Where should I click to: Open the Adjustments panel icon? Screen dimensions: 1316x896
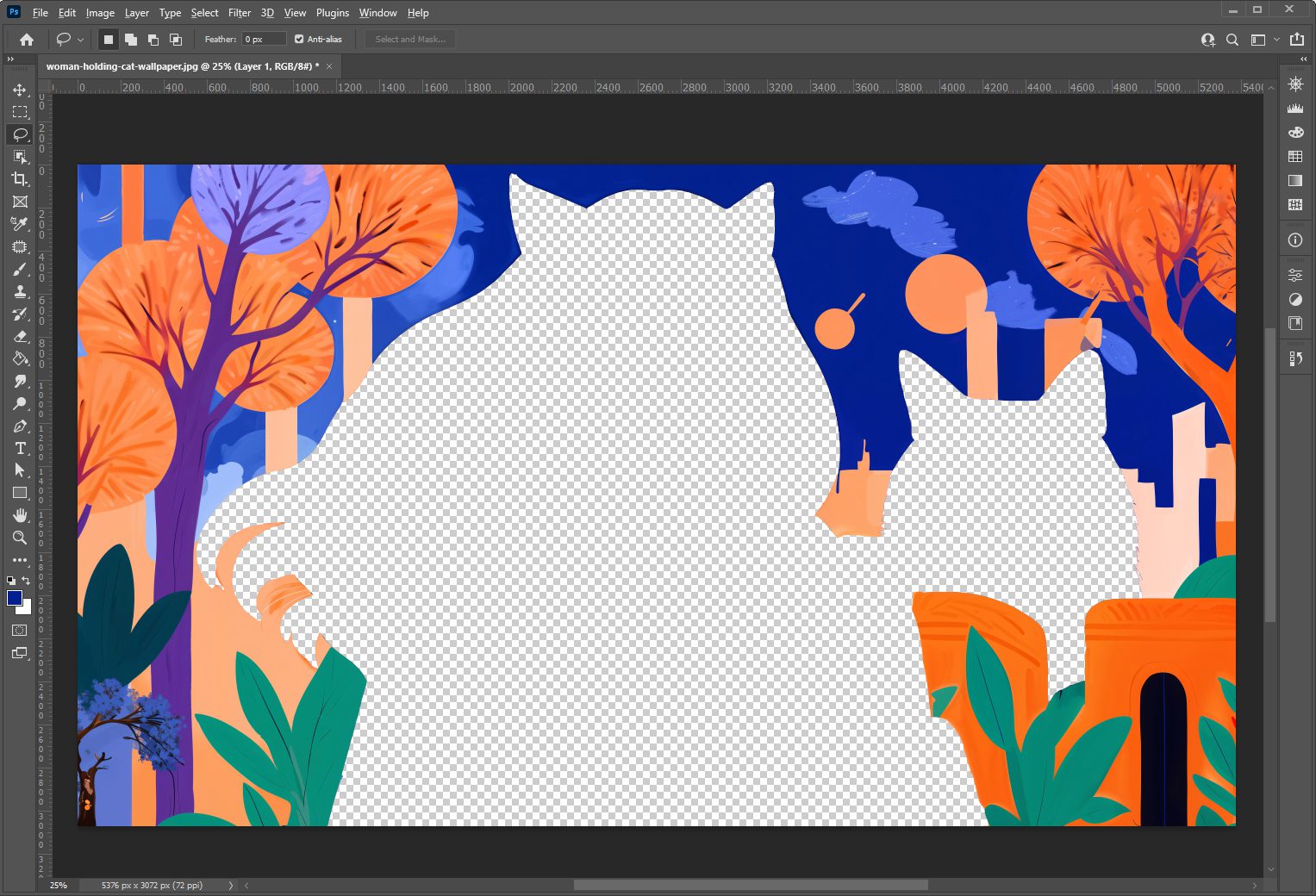click(x=1295, y=300)
